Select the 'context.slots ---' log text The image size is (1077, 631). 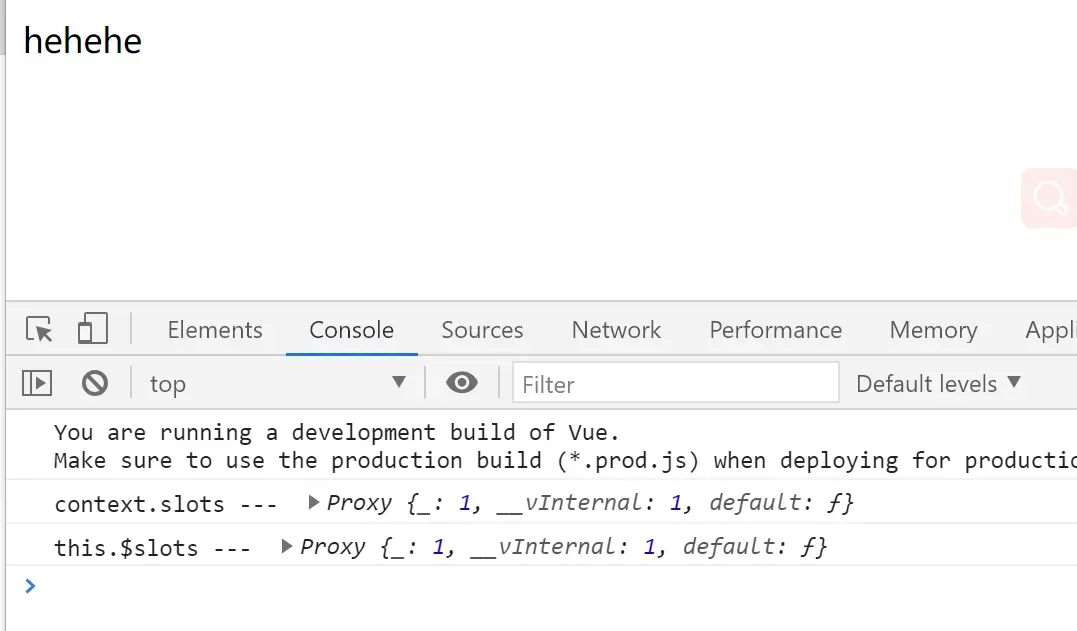(166, 505)
